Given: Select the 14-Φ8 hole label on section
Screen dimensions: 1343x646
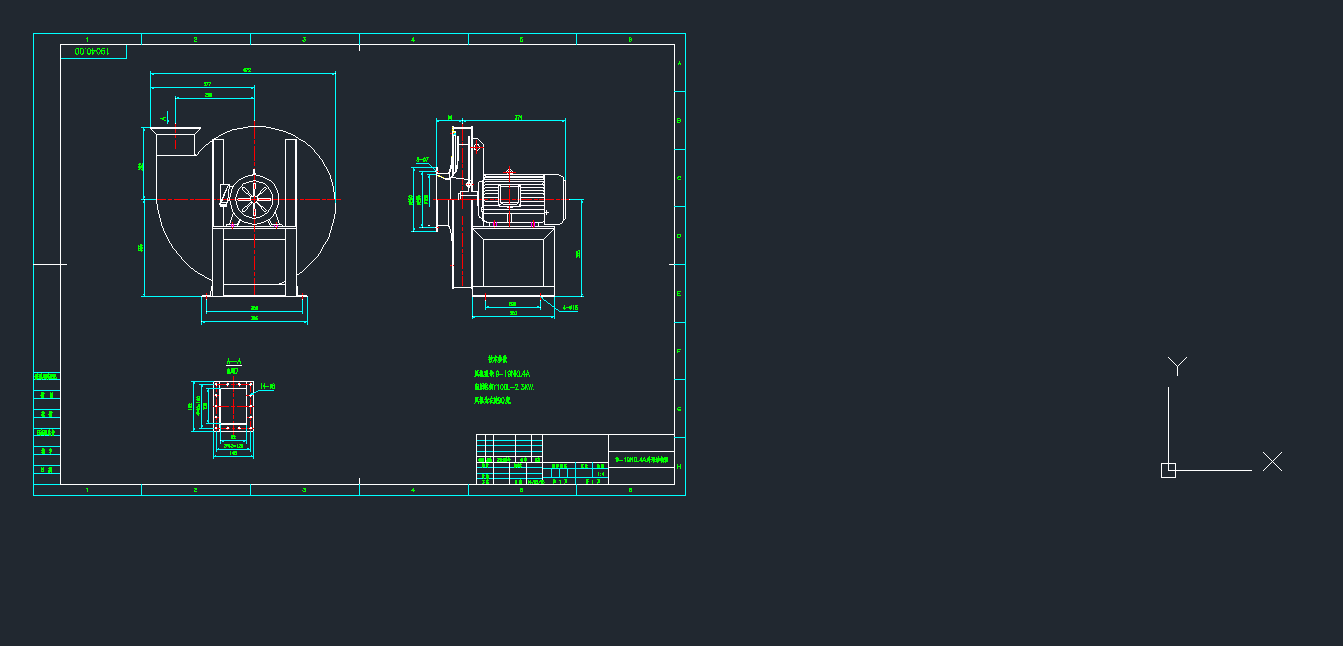Looking at the screenshot, I should (268, 385).
